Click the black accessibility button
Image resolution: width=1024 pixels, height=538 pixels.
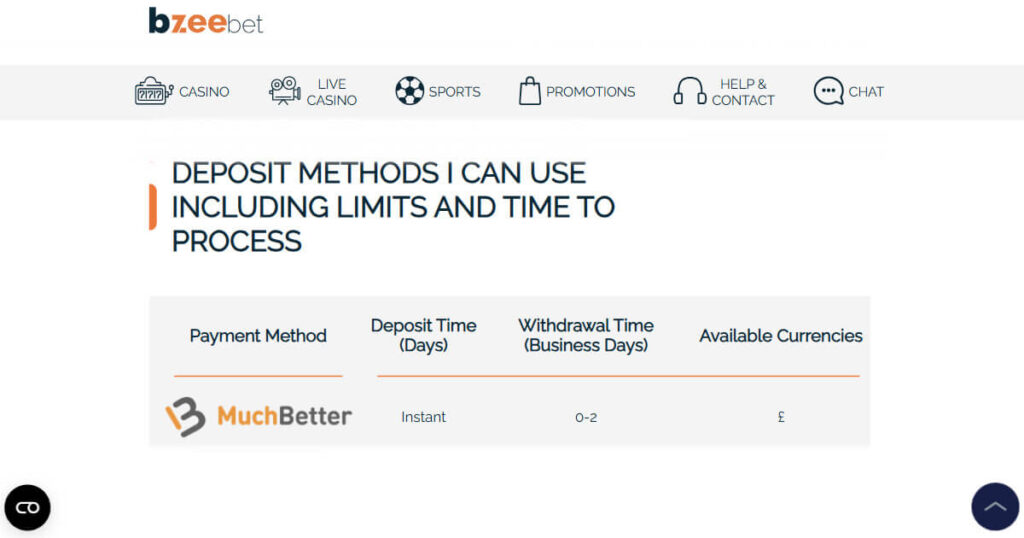(27, 507)
